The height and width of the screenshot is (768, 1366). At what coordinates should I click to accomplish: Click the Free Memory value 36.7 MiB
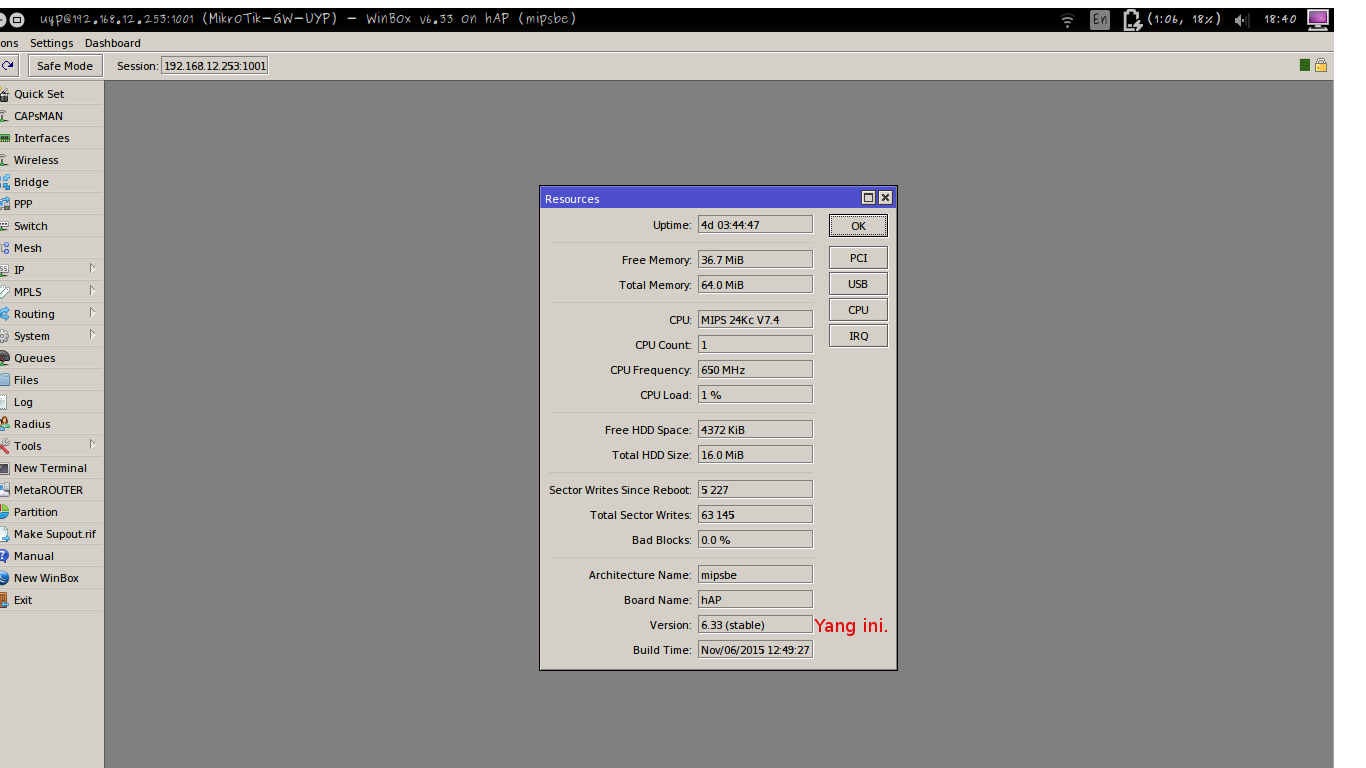click(755, 260)
